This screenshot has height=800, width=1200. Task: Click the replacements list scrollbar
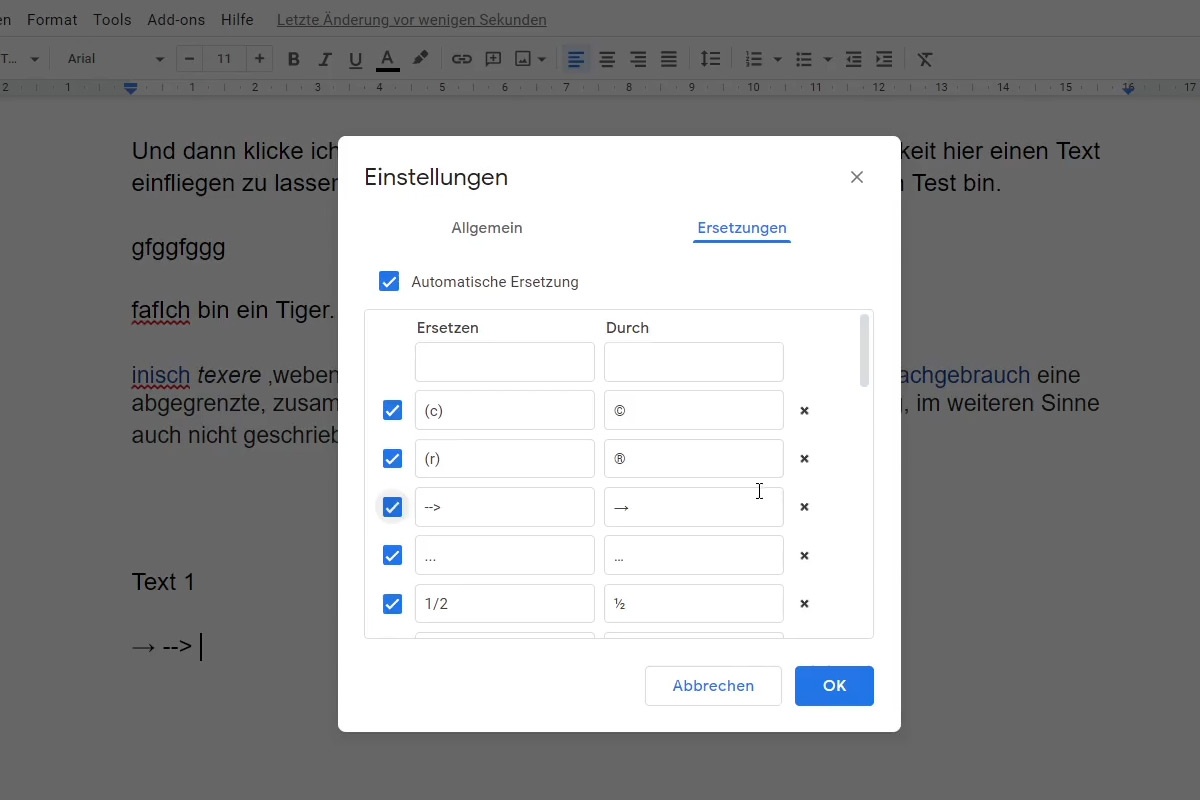pos(864,350)
